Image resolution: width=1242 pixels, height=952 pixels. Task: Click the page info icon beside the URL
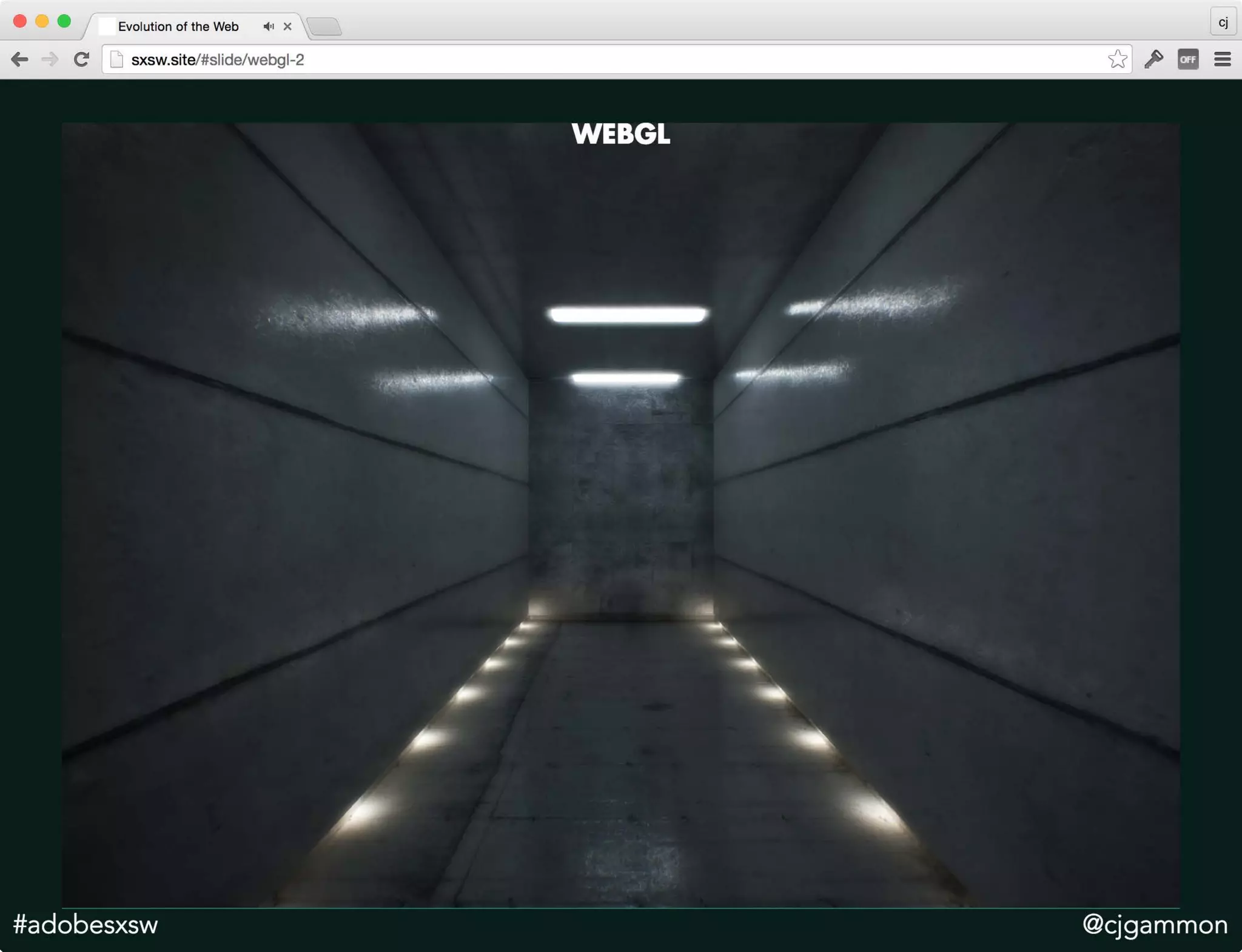coord(116,59)
